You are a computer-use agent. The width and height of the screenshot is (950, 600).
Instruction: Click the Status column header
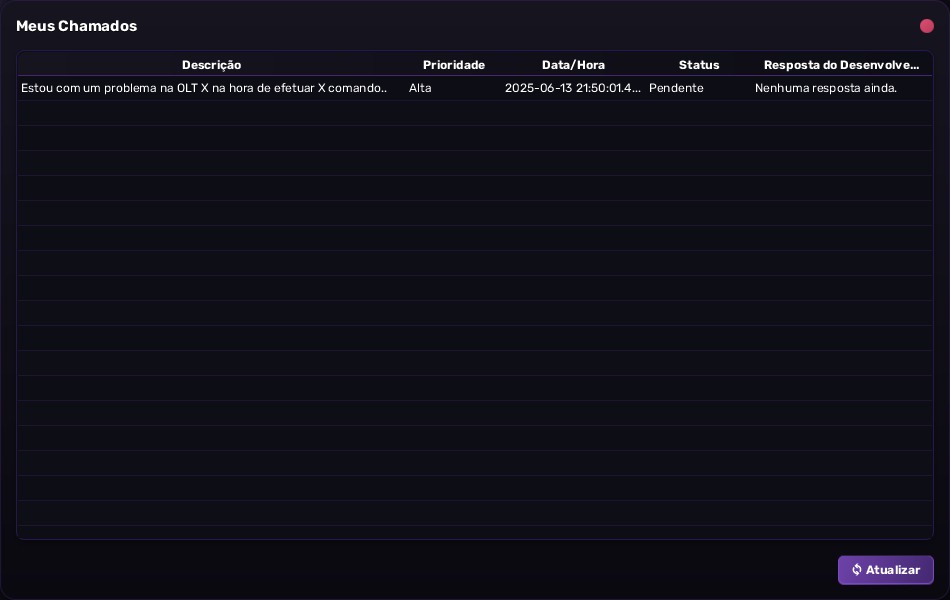[x=699, y=65]
